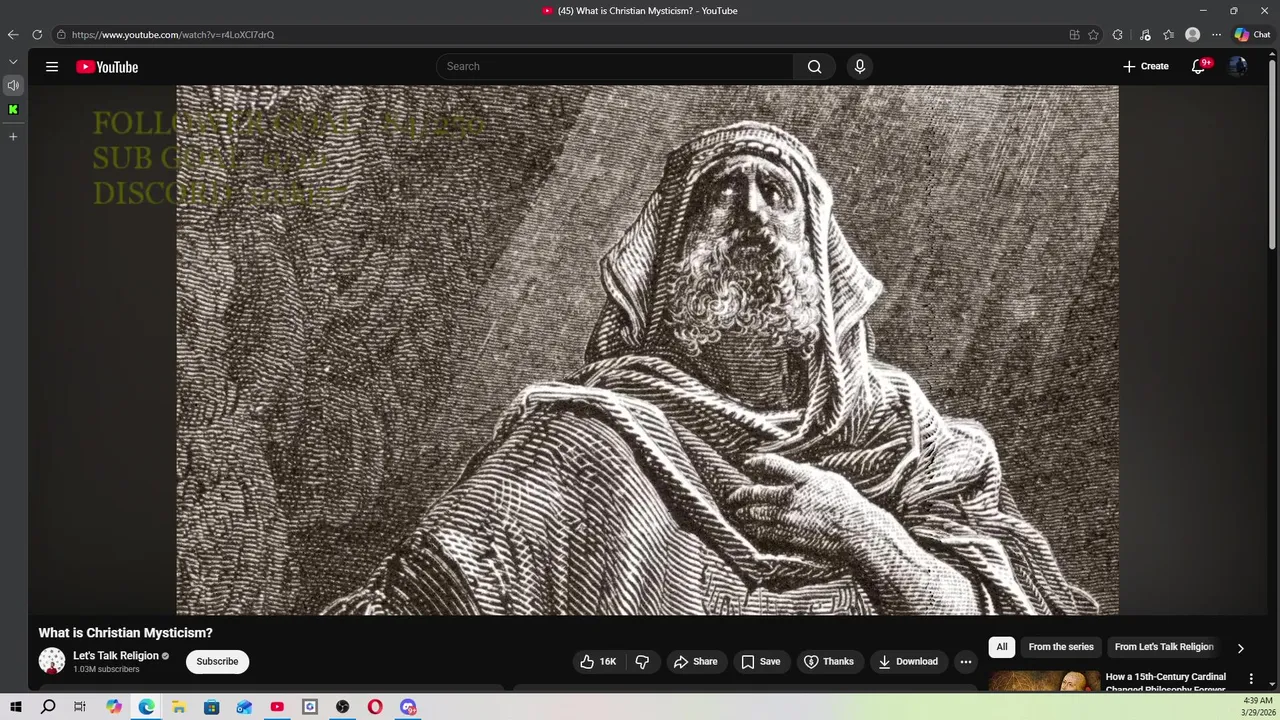The image size is (1280, 720).
Task: Send Thanks to the creator
Action: tap(829, 661)
